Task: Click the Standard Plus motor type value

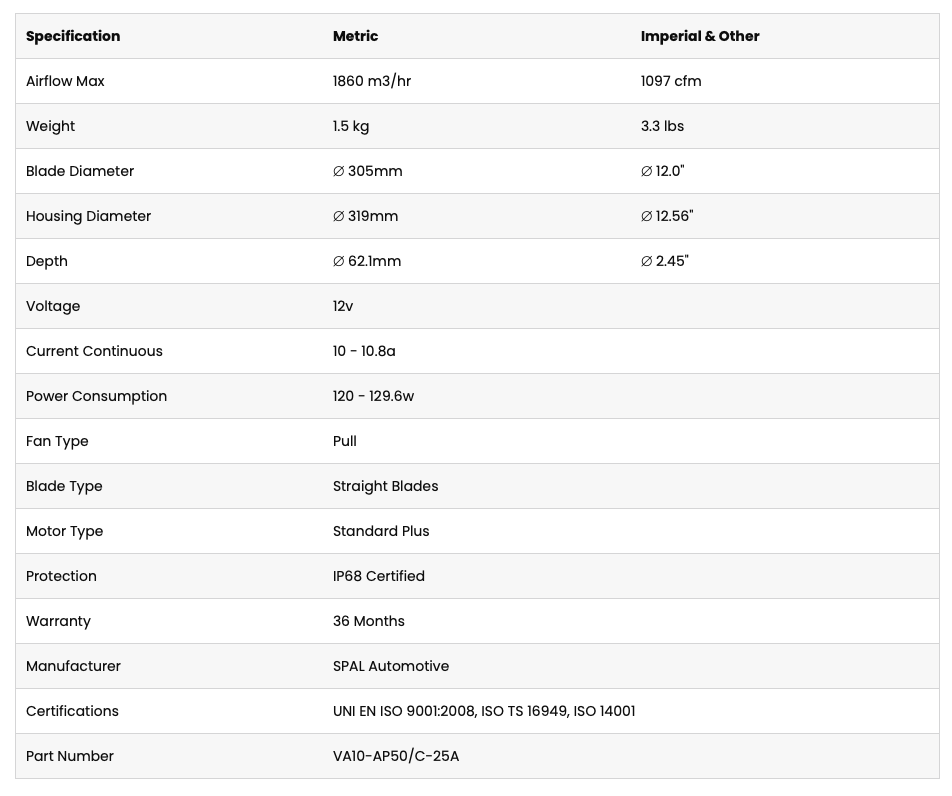Action: (x=381, y=531)
